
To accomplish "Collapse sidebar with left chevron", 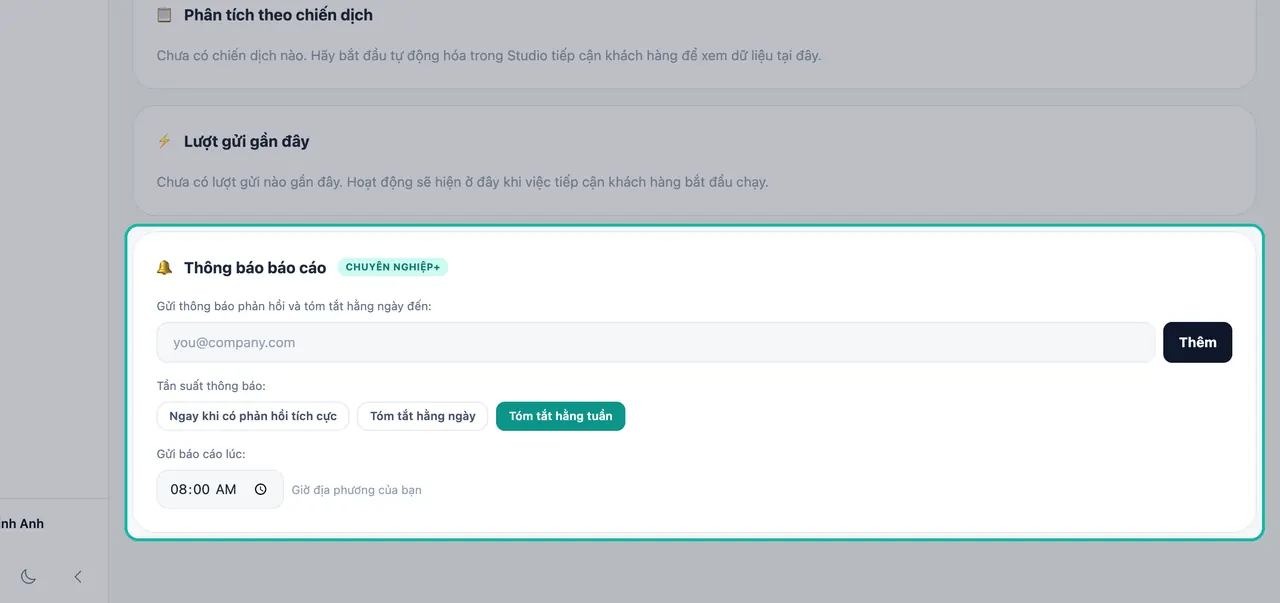I will pos(78,576).
